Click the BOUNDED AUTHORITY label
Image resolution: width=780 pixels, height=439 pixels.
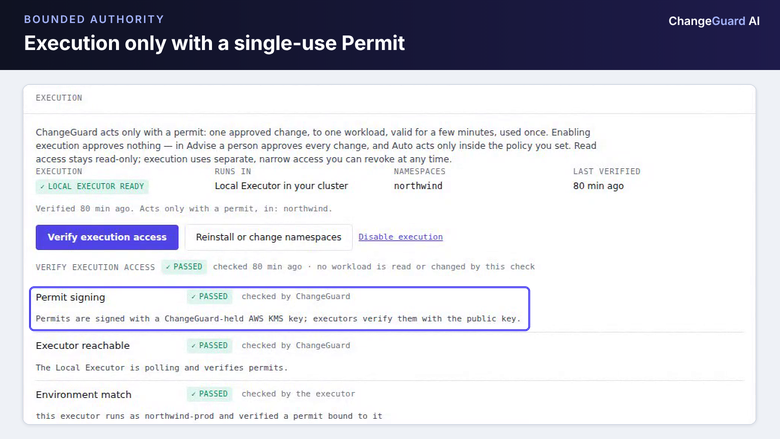(94, 19)
